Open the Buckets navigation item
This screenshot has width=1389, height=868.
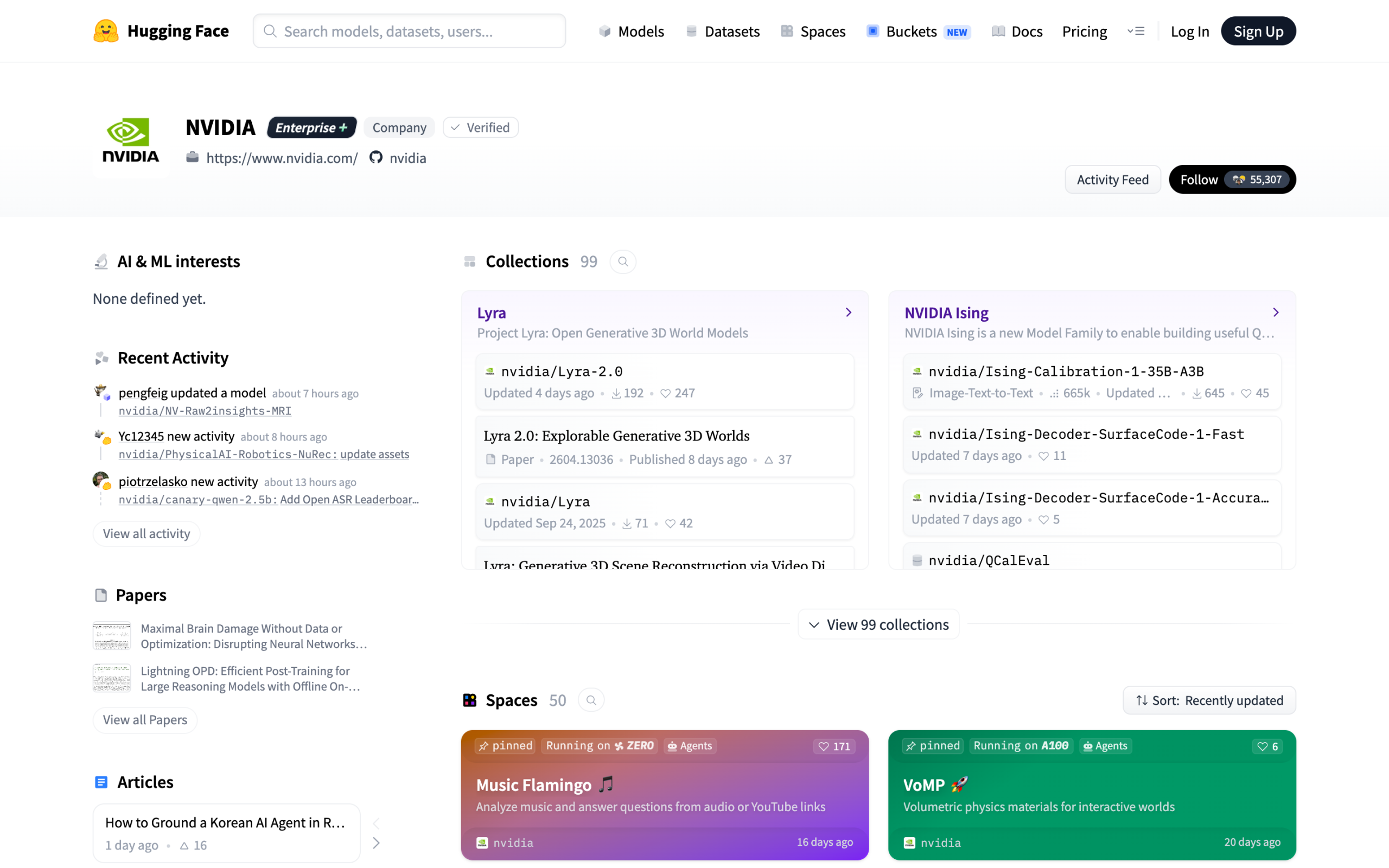coord(911,31)
